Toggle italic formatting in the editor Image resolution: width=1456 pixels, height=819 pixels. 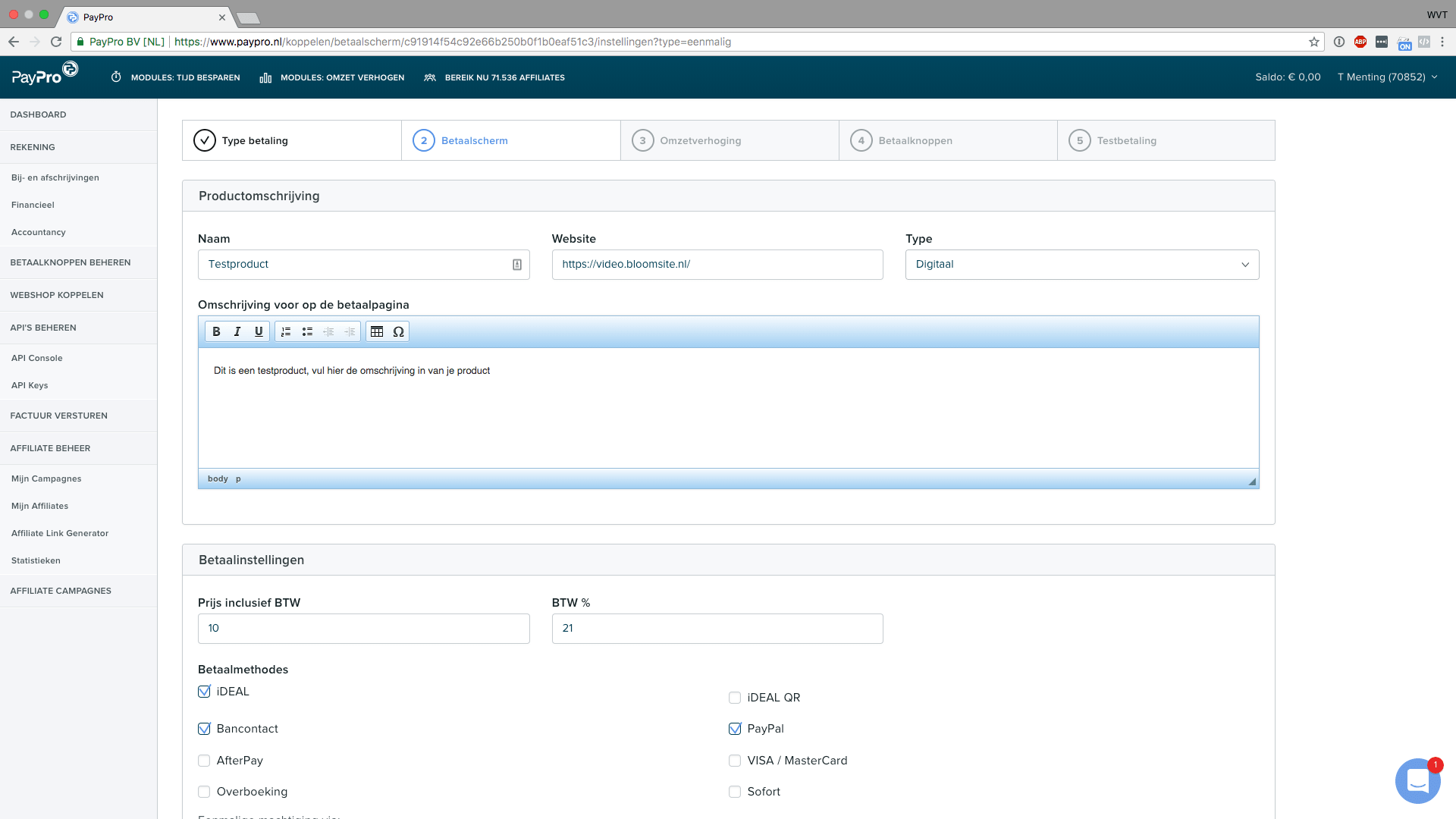coord(237,331)
